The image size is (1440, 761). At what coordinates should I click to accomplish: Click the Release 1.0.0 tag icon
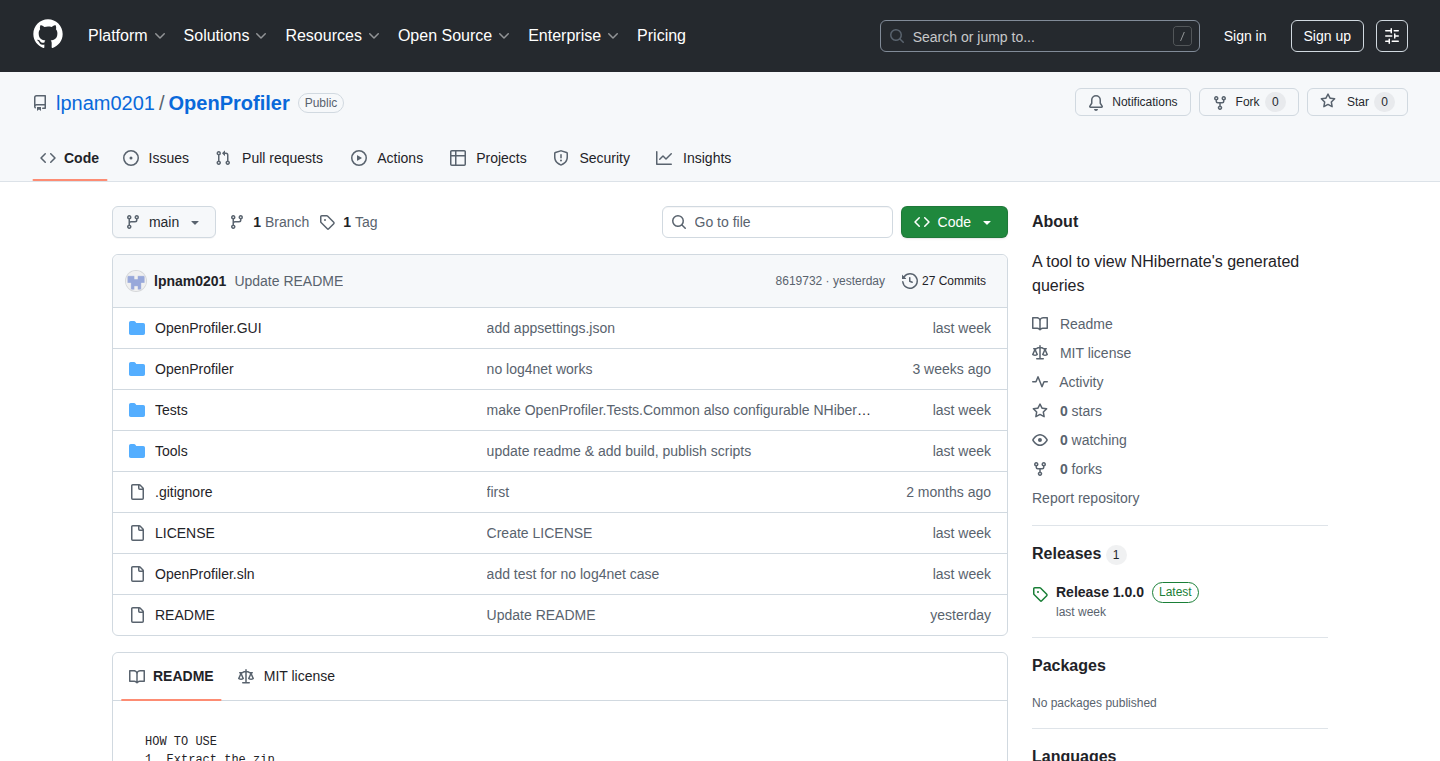point(1040,593)
